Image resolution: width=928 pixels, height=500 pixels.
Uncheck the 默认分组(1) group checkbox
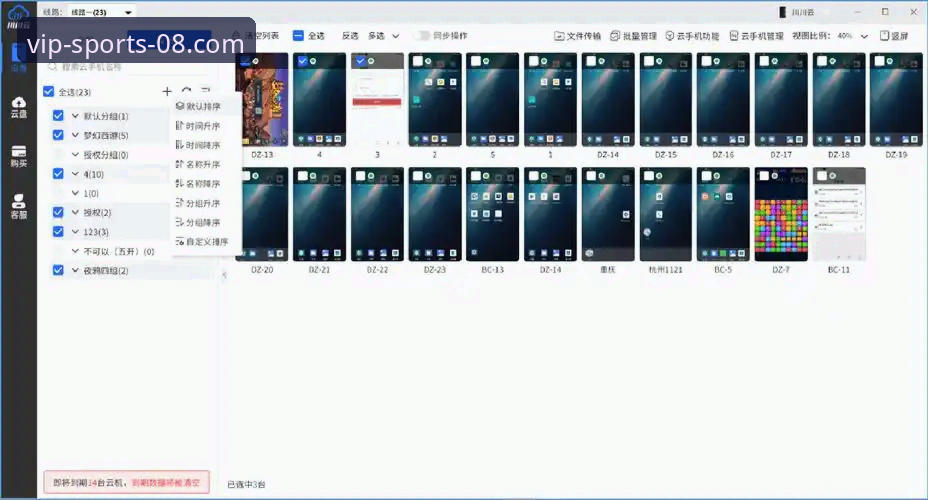58,115
